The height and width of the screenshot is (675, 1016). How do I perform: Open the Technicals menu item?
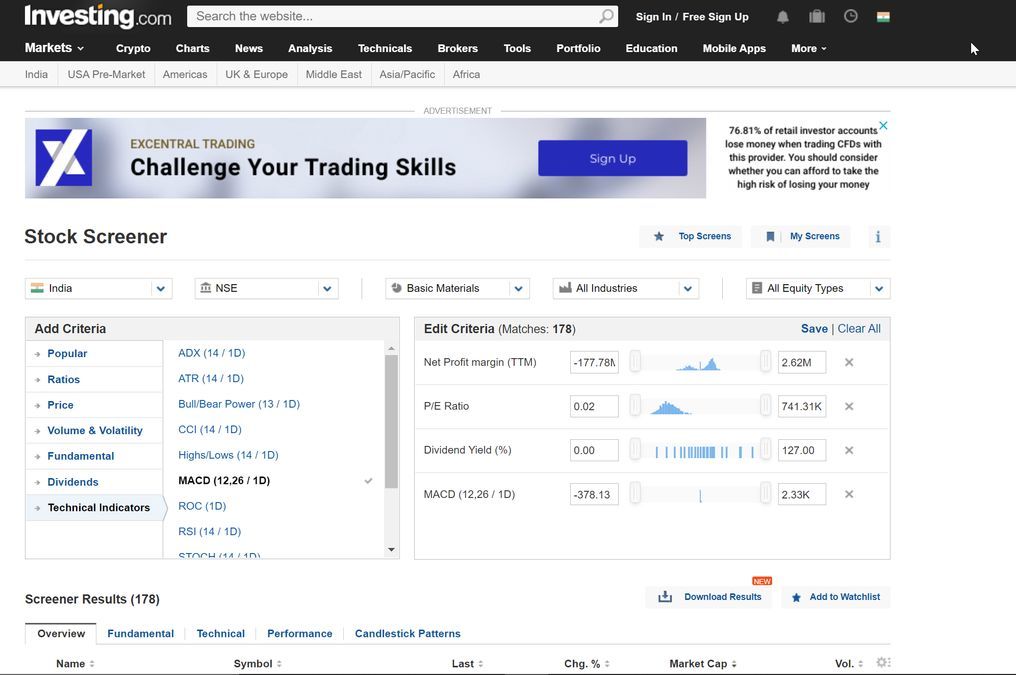(x=384, y=48)
